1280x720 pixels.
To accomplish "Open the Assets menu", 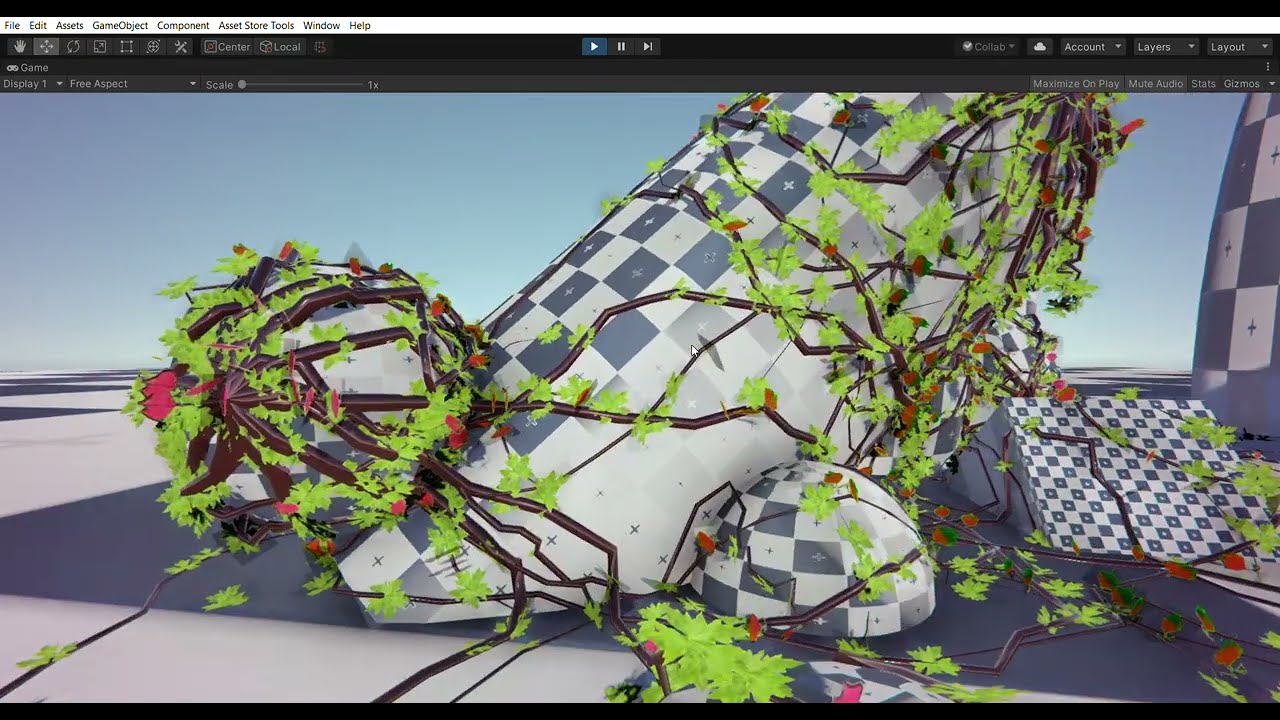I will (x=70, y=25).
